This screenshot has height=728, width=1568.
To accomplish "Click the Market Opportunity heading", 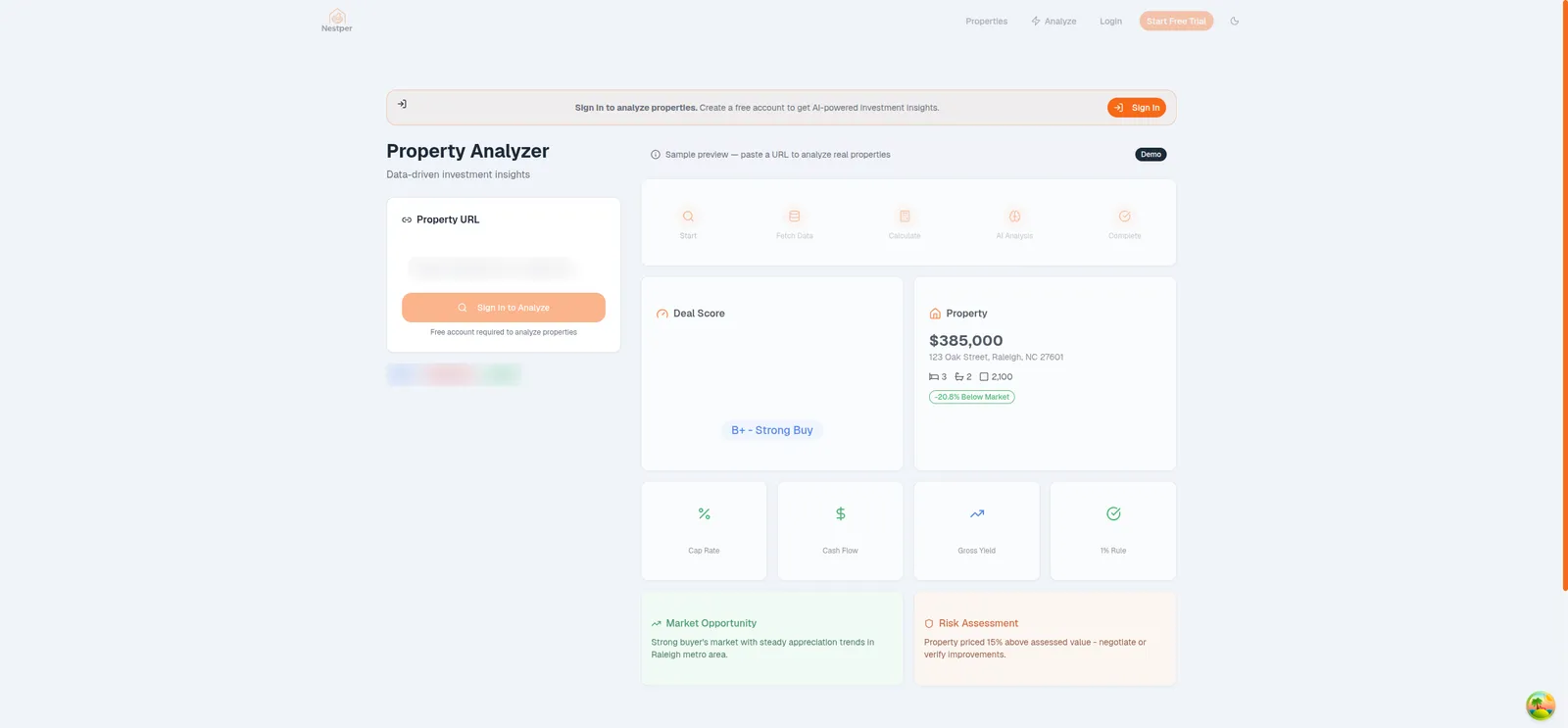I will [x=710, y=623].
